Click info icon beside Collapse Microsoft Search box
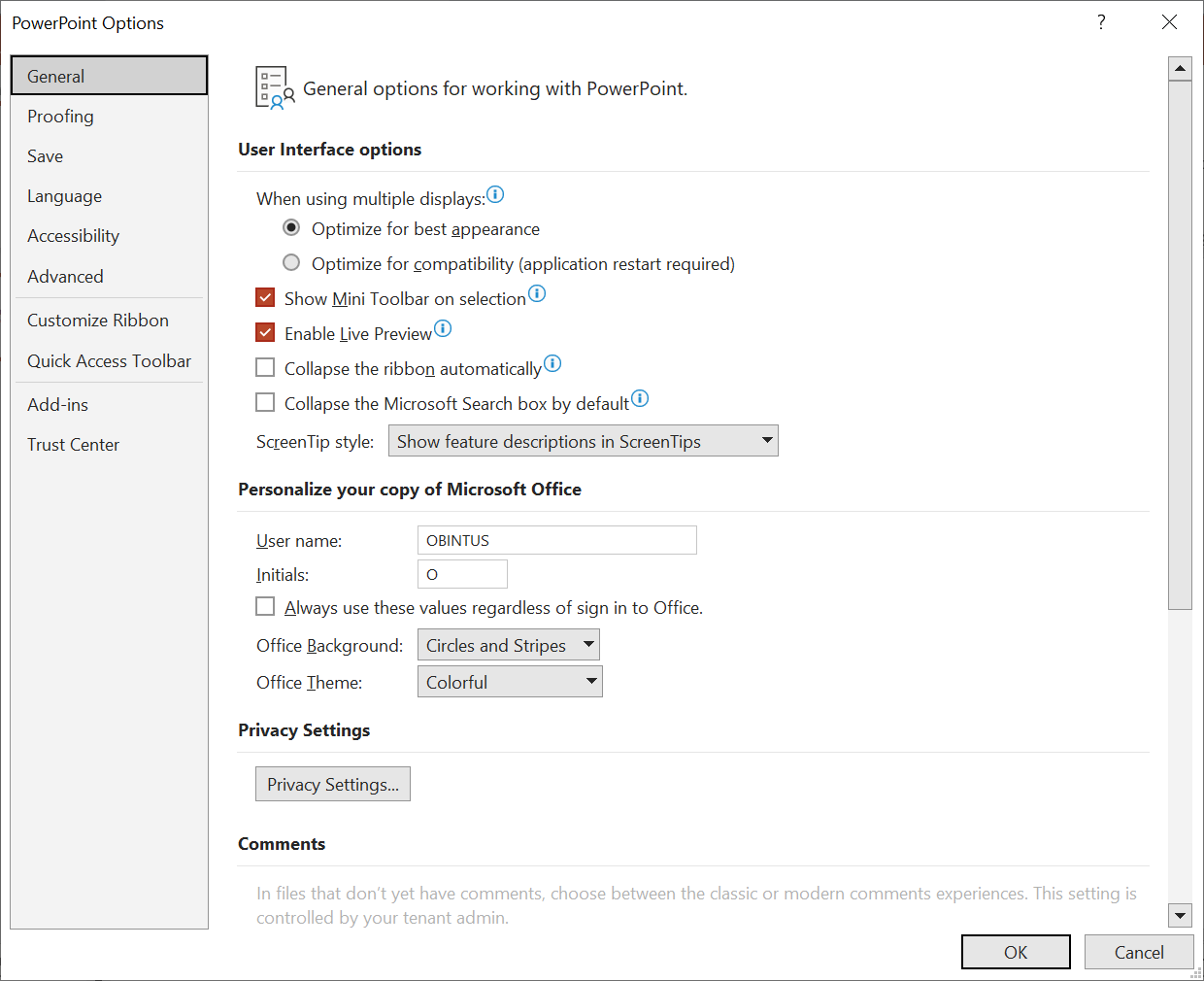 tap(640, 398)
